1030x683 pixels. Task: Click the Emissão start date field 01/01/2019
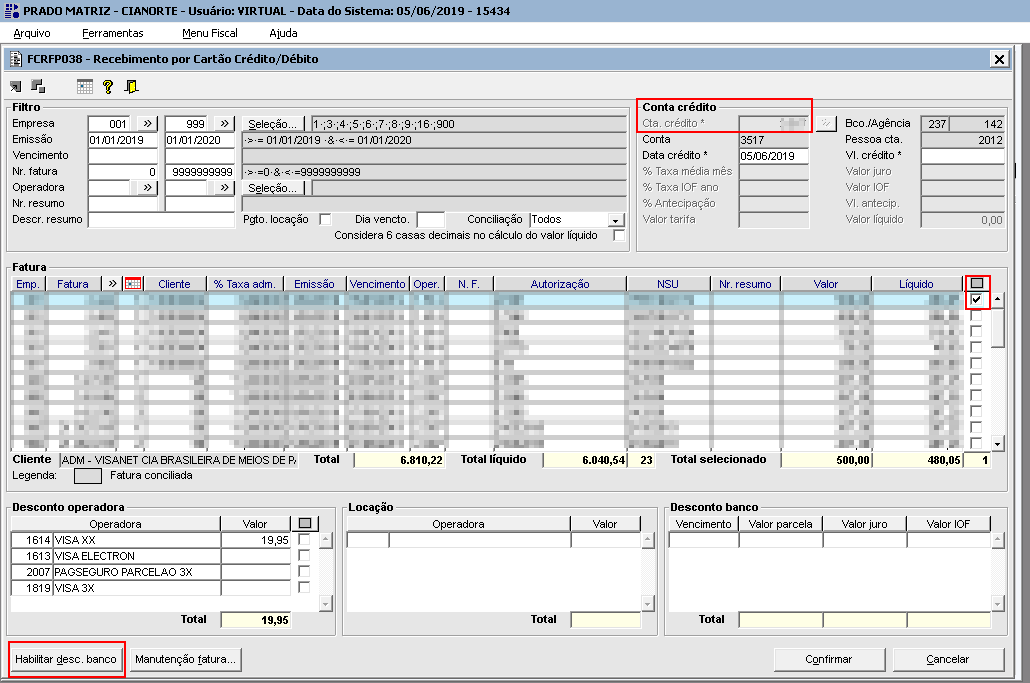[x=123, y=140]
